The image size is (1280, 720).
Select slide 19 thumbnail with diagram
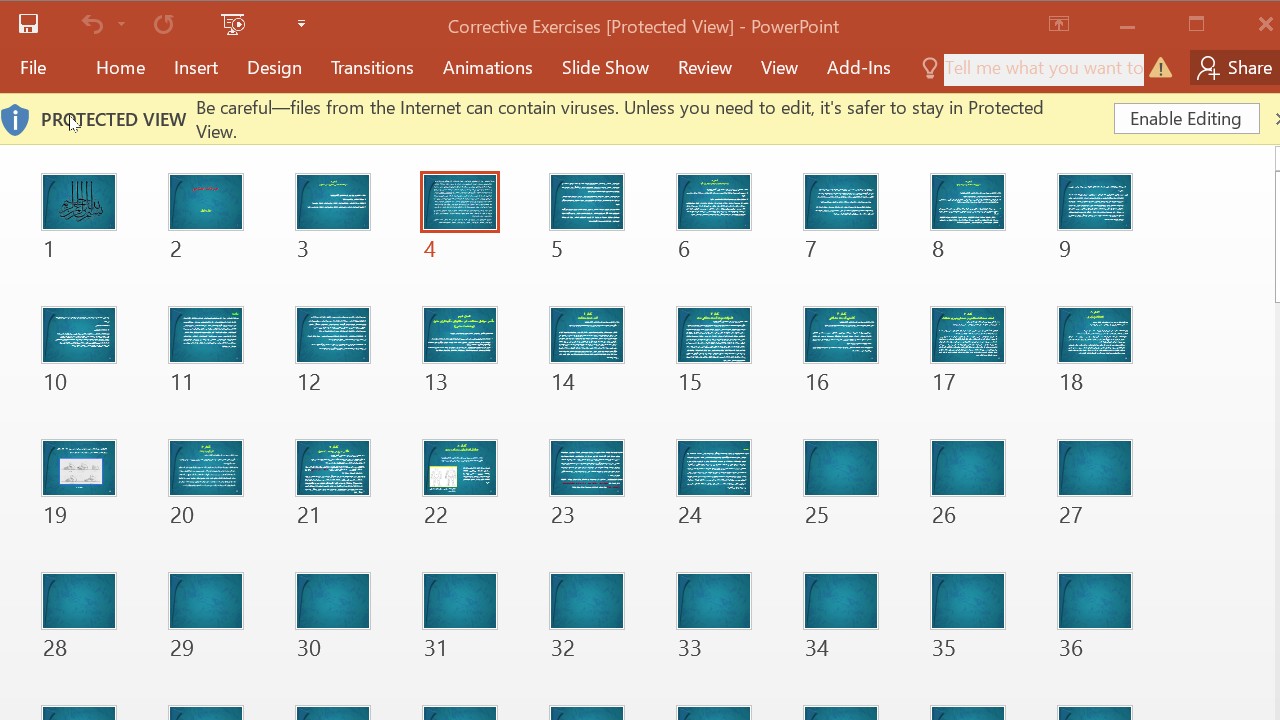click(79, 468)
